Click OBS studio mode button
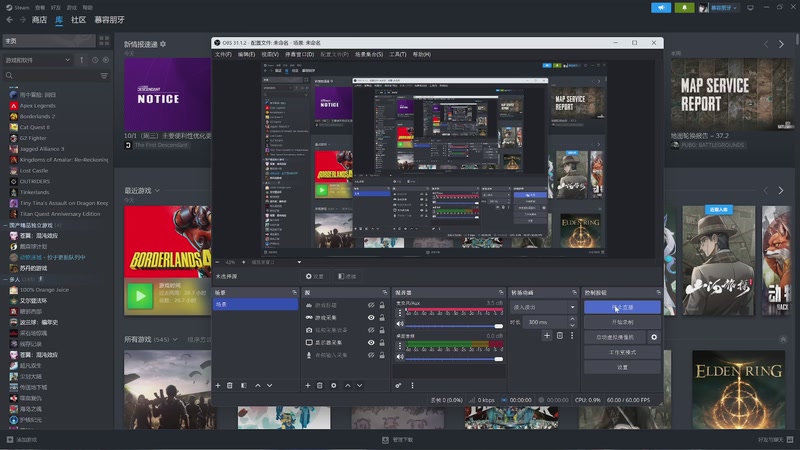This screenshot has width=800, height=450. pyautogui.click(x=622, y=353)
